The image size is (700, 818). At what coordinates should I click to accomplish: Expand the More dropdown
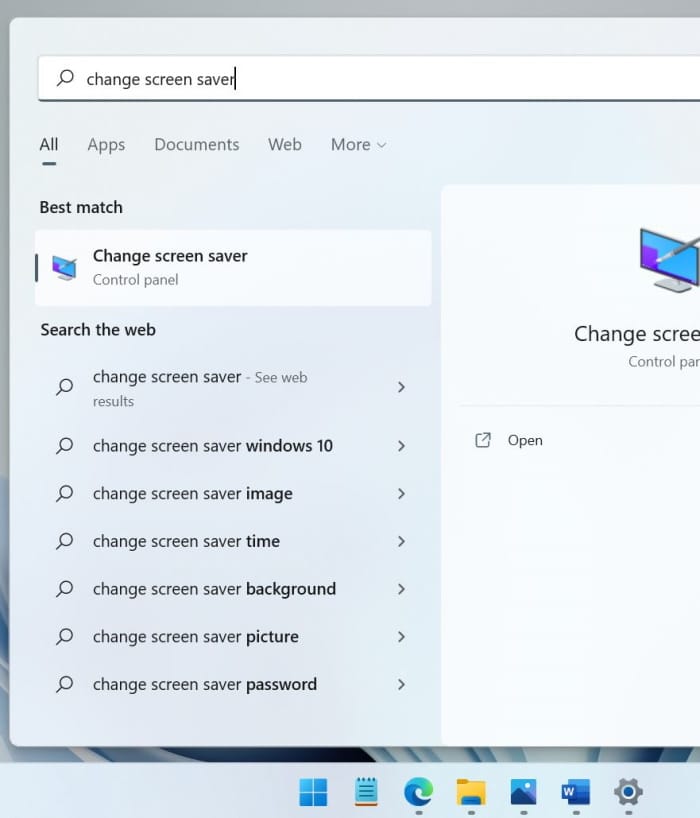point(358,145)
